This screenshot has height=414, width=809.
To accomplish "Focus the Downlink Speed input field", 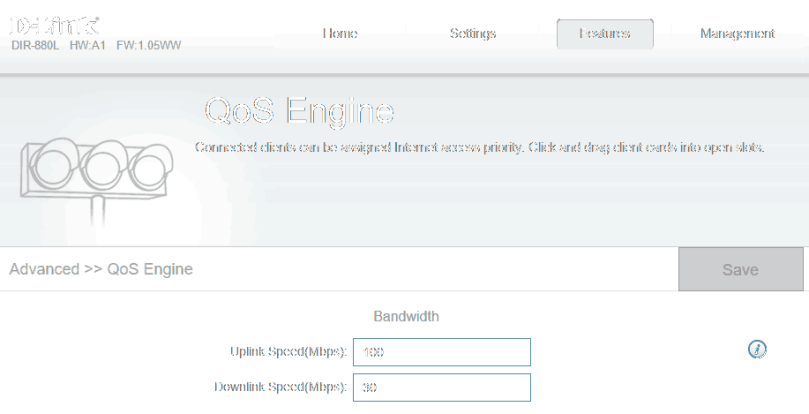I will pyautogui.click(x=441, y=388).
